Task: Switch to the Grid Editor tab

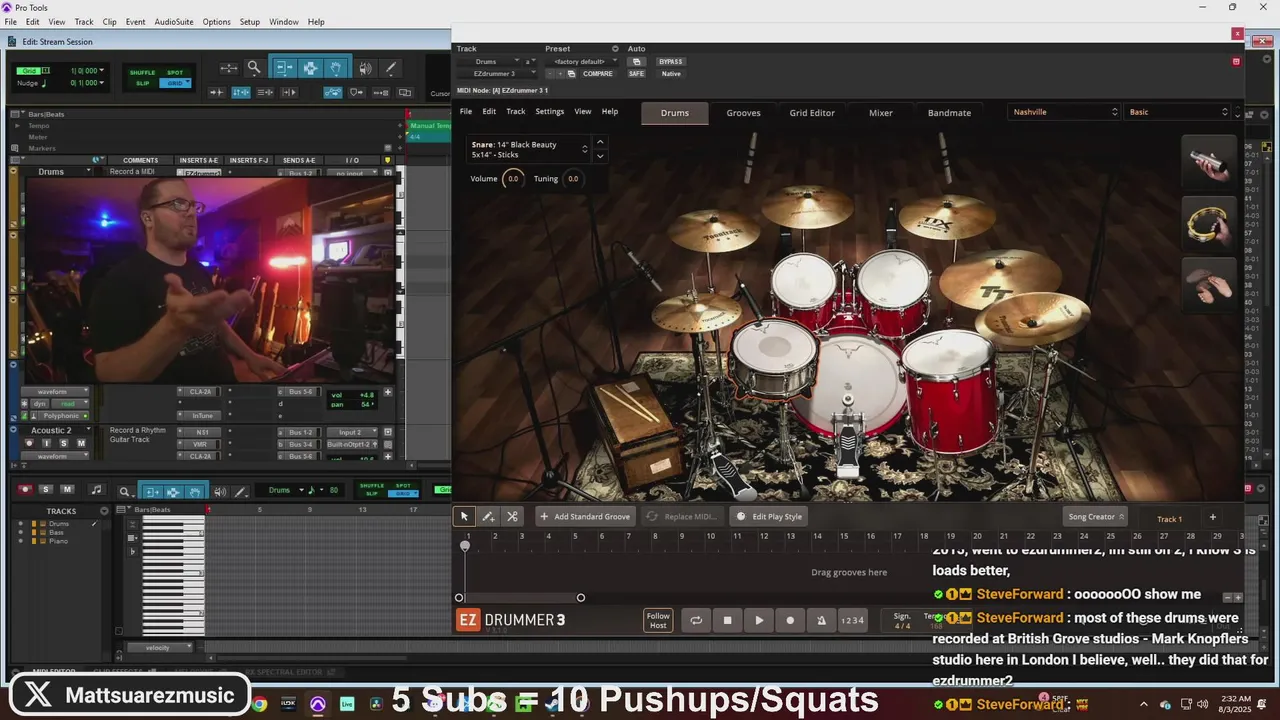Action: [x=812, y=113]
